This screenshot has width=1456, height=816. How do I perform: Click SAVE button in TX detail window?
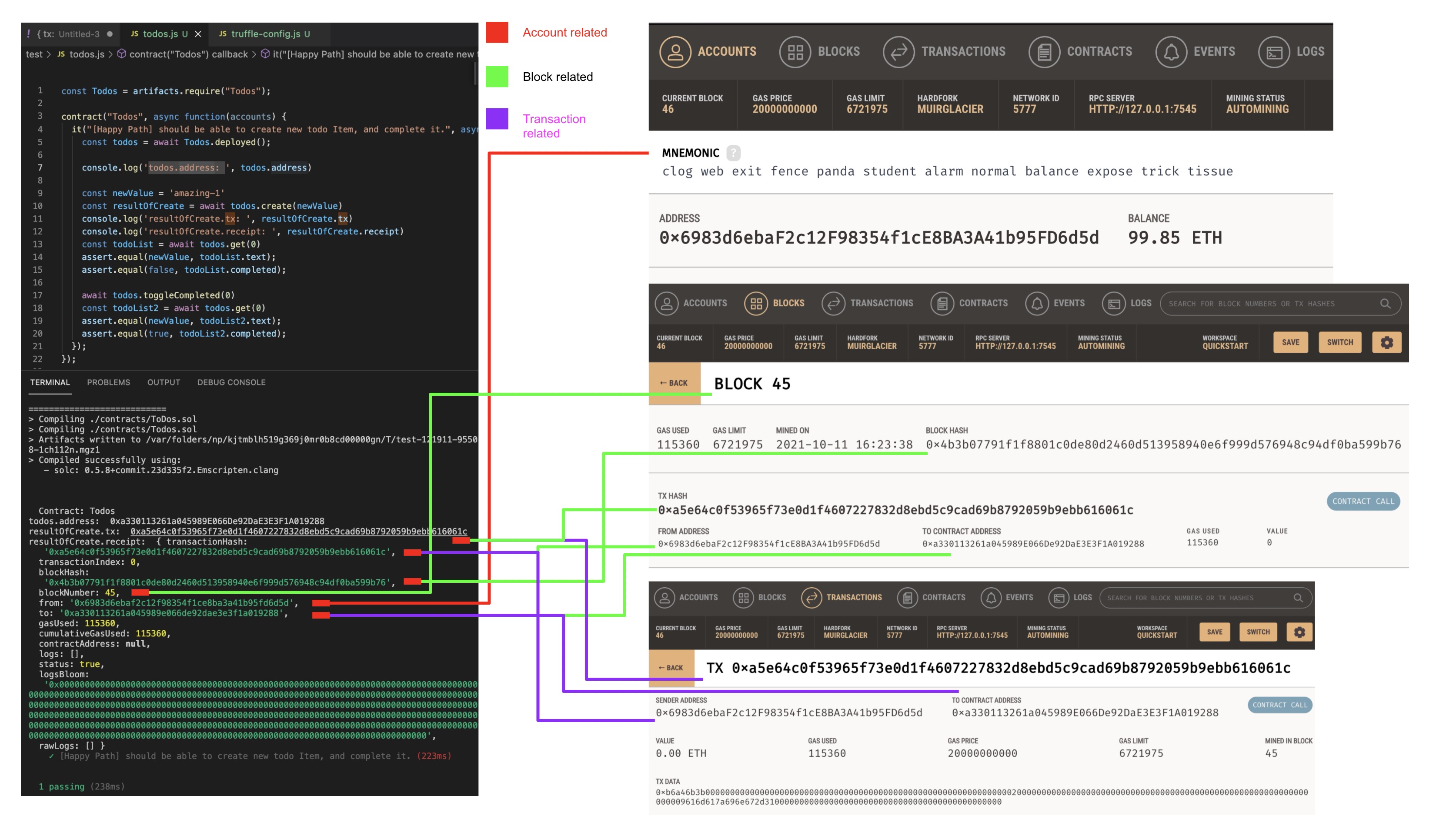(x=1215, y=632)
